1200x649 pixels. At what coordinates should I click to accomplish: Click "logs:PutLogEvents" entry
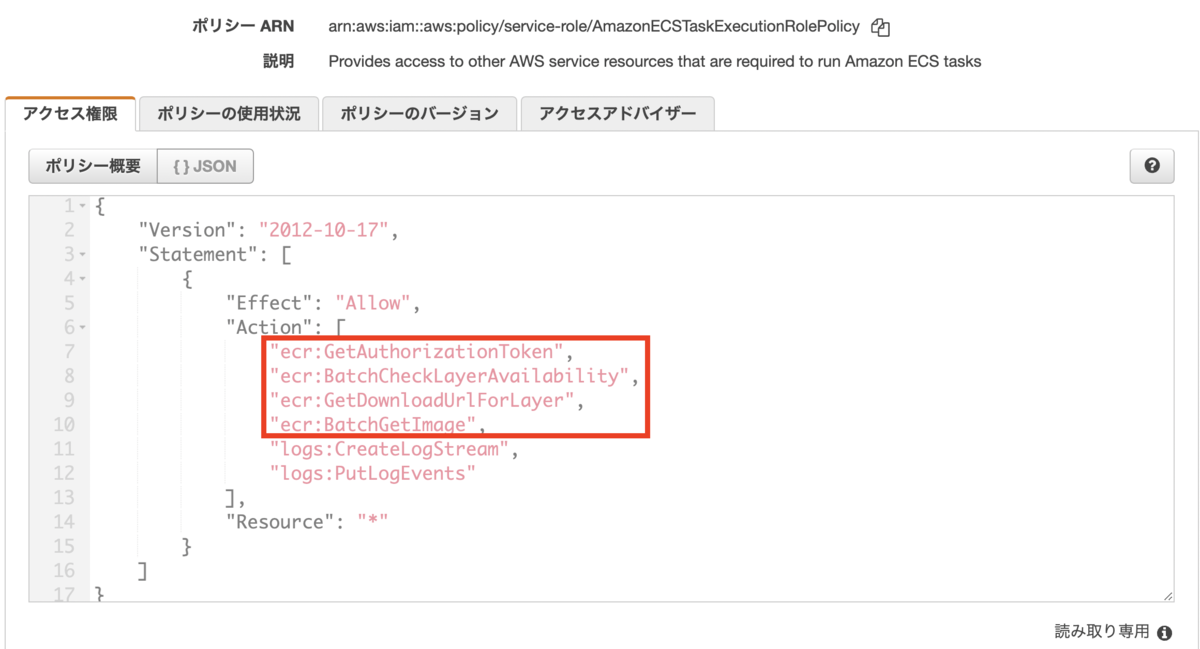point(373,473)
